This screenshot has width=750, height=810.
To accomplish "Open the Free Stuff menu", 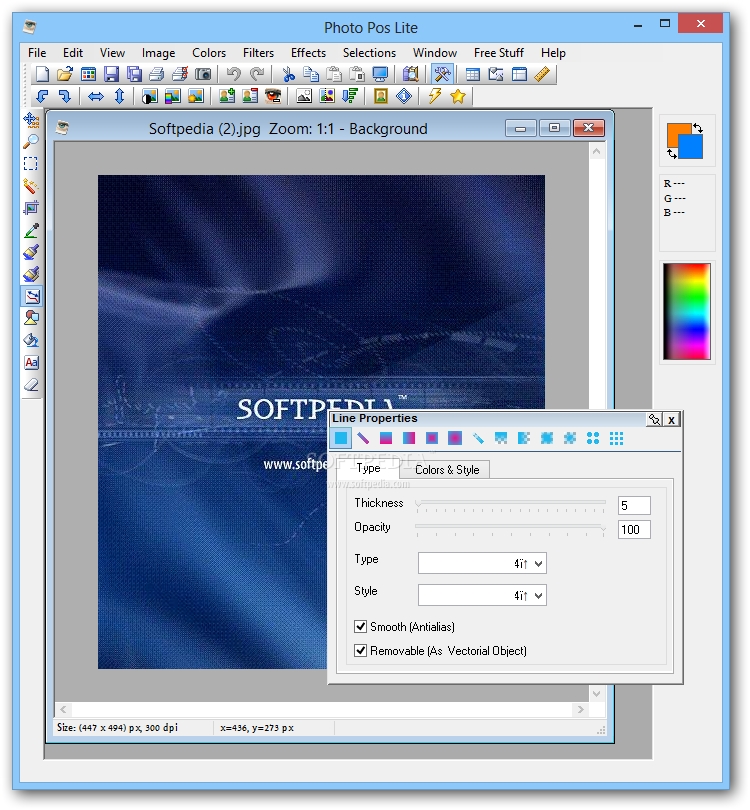I will pyautogui.click(x=498, y=53).
